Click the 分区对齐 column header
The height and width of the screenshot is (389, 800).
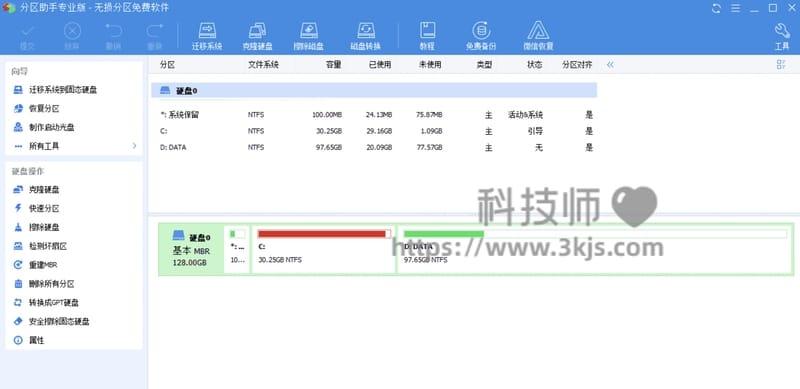click(x=577, y=65)
